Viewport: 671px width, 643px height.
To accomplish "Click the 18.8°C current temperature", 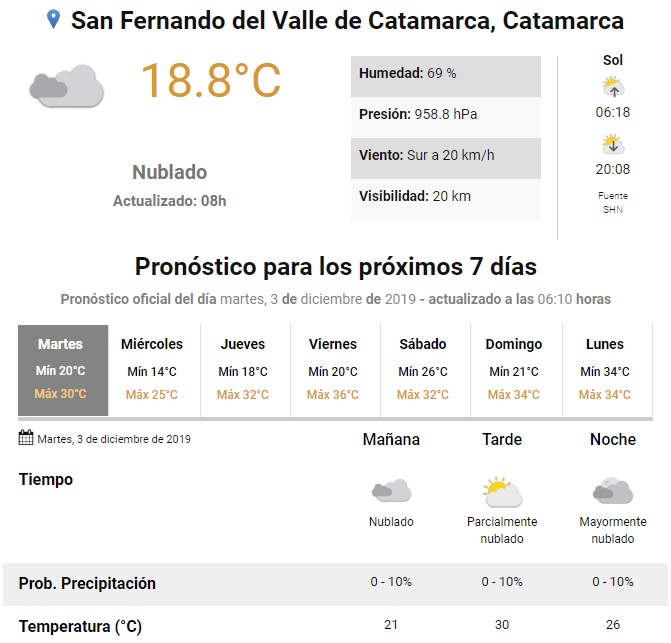I will (211, 80).
